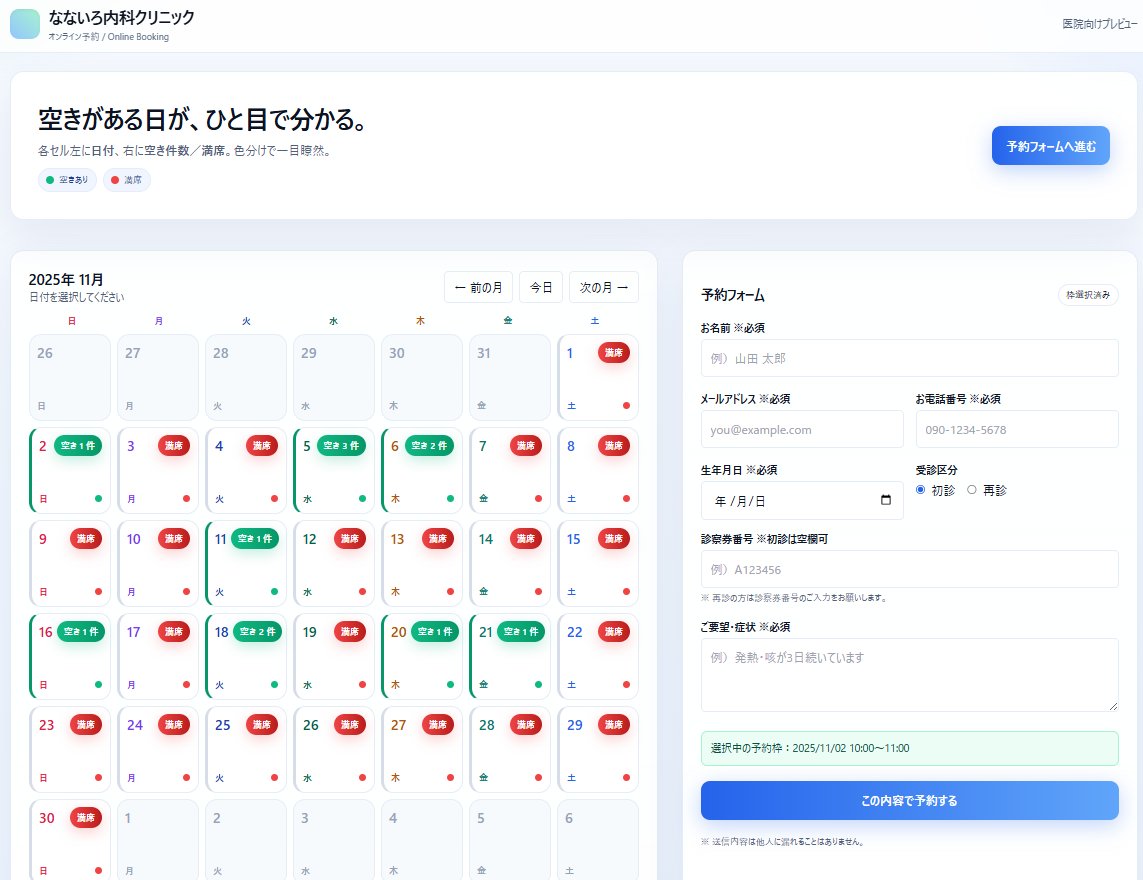Click November 22 満席 cell
This screenshot has width=1143, height=880.
[598, 657]
